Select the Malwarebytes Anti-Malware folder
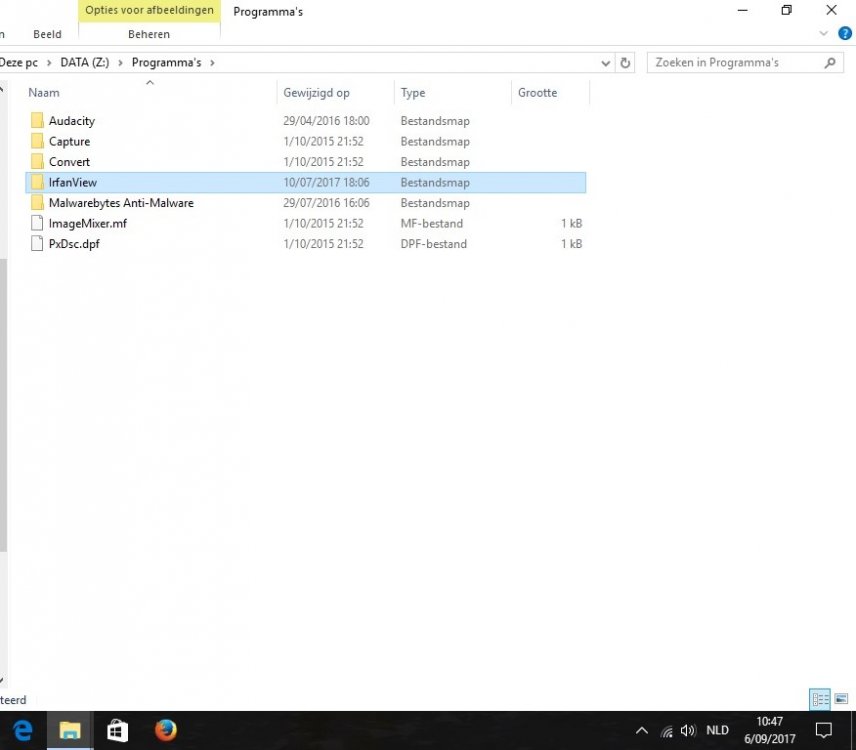856x750 pixels. (121, 203)
